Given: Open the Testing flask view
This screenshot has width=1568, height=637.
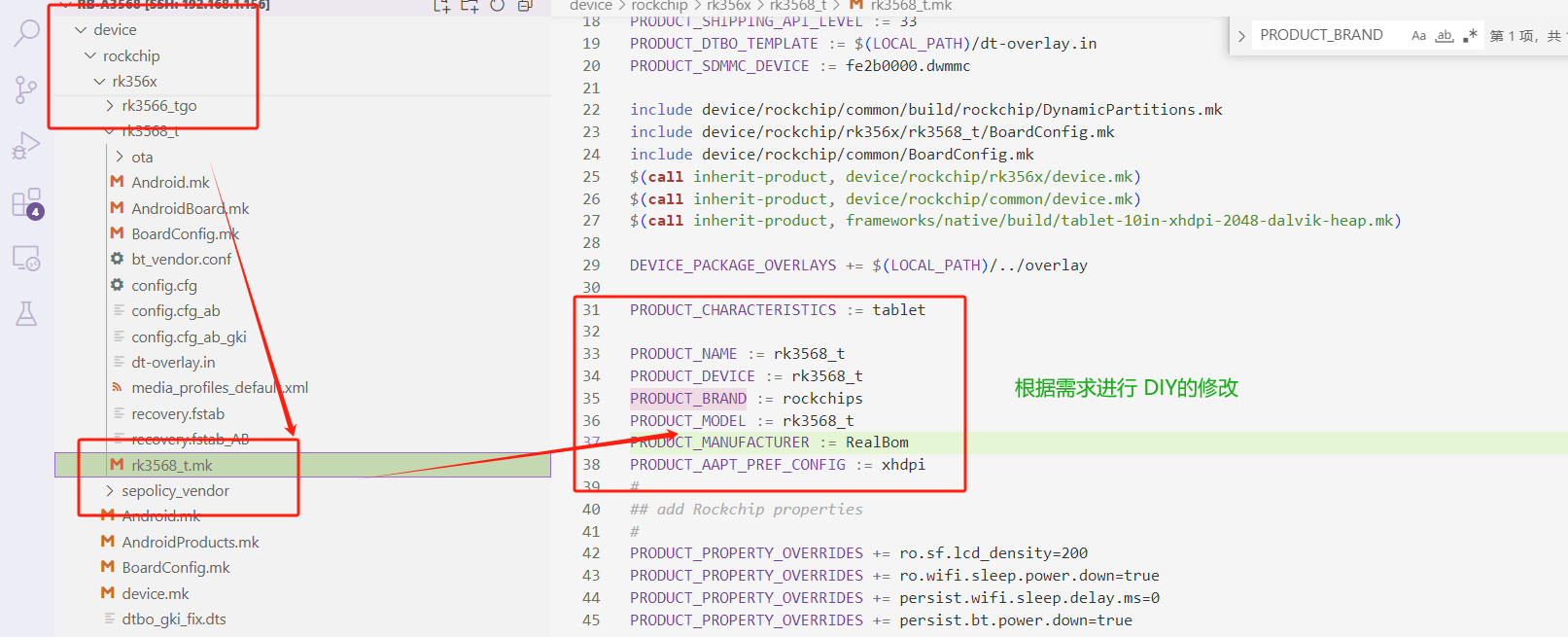Looking at the screenshot, I should [x=26, y=313].
